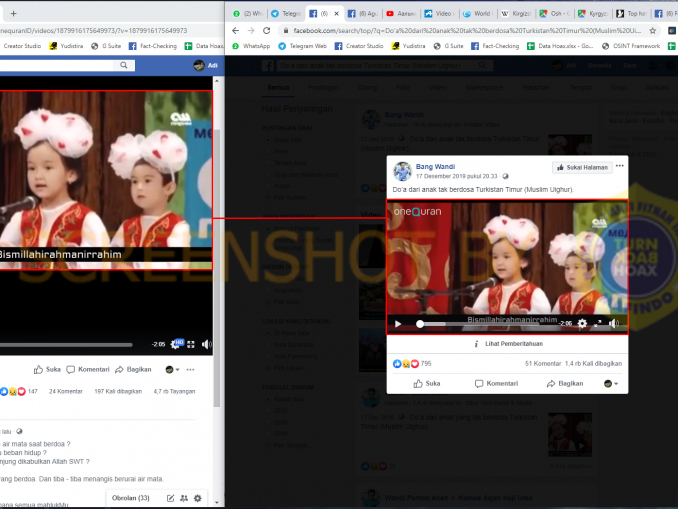Select the Postingan search results tab
Screen dimensions: 678x509
coord(323,87)
